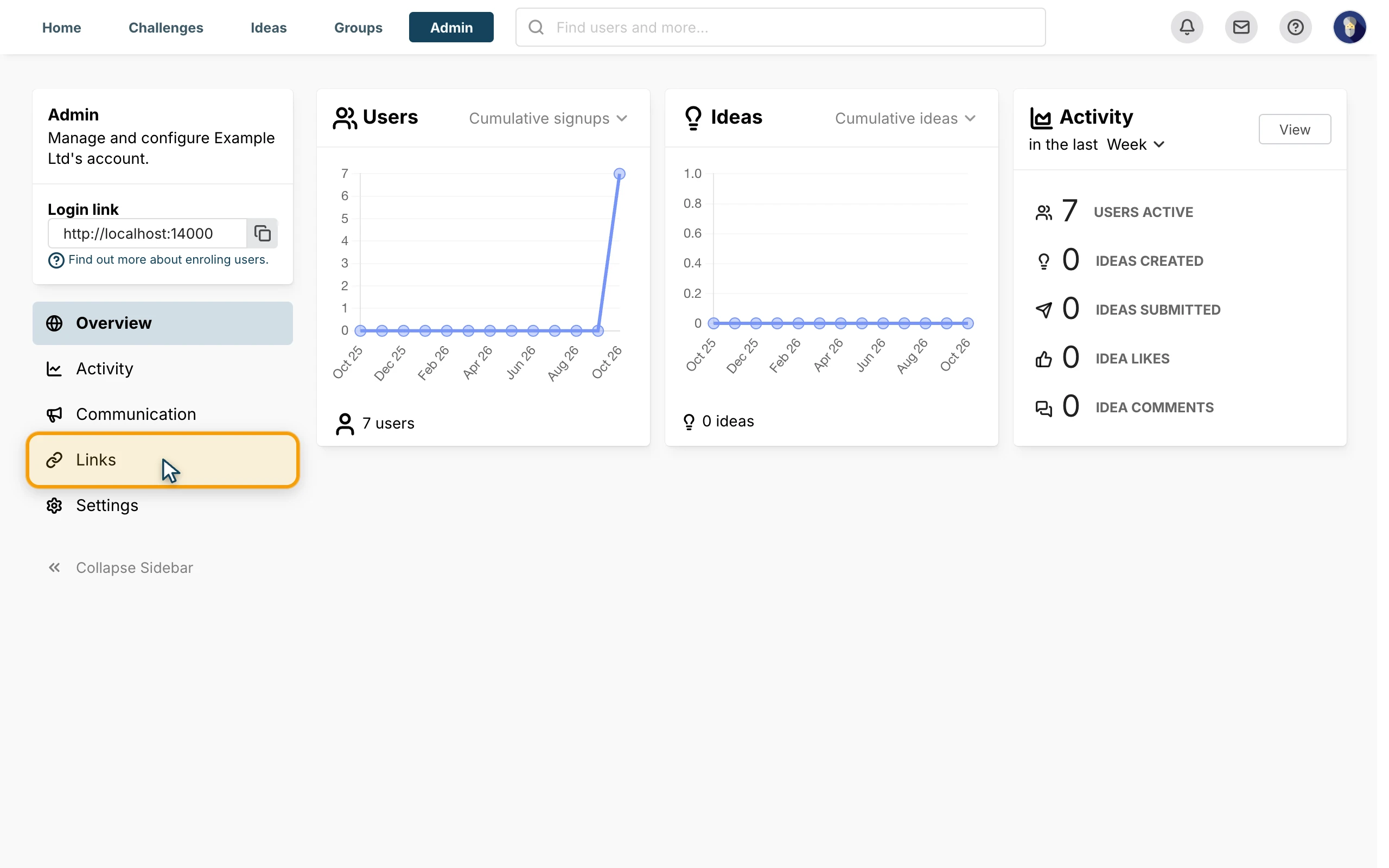Viewport: 1389px width, 868px height.
Task: Copy the login link with the copy icon
Action: click(262, 233)
